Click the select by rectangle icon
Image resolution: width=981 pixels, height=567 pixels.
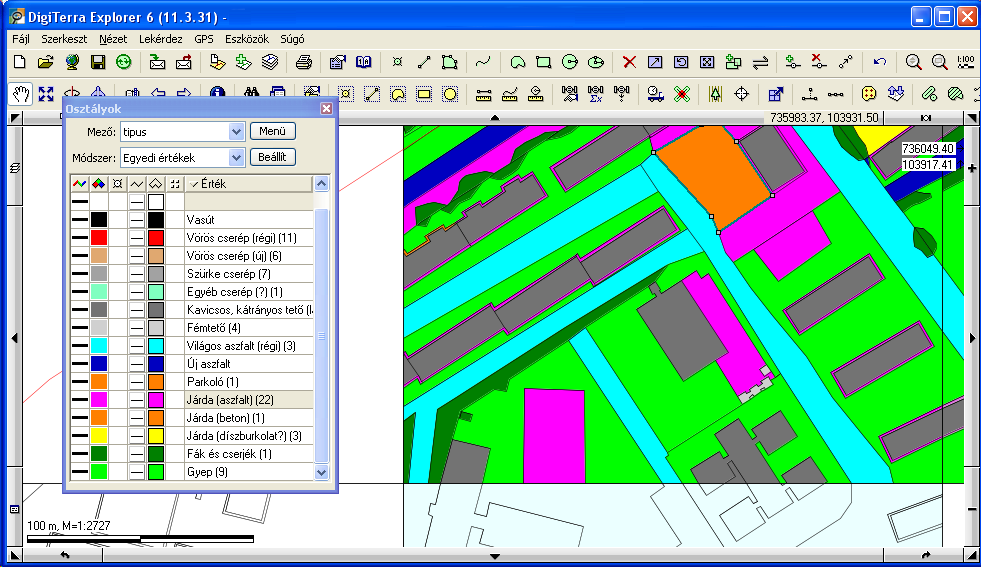424,94
